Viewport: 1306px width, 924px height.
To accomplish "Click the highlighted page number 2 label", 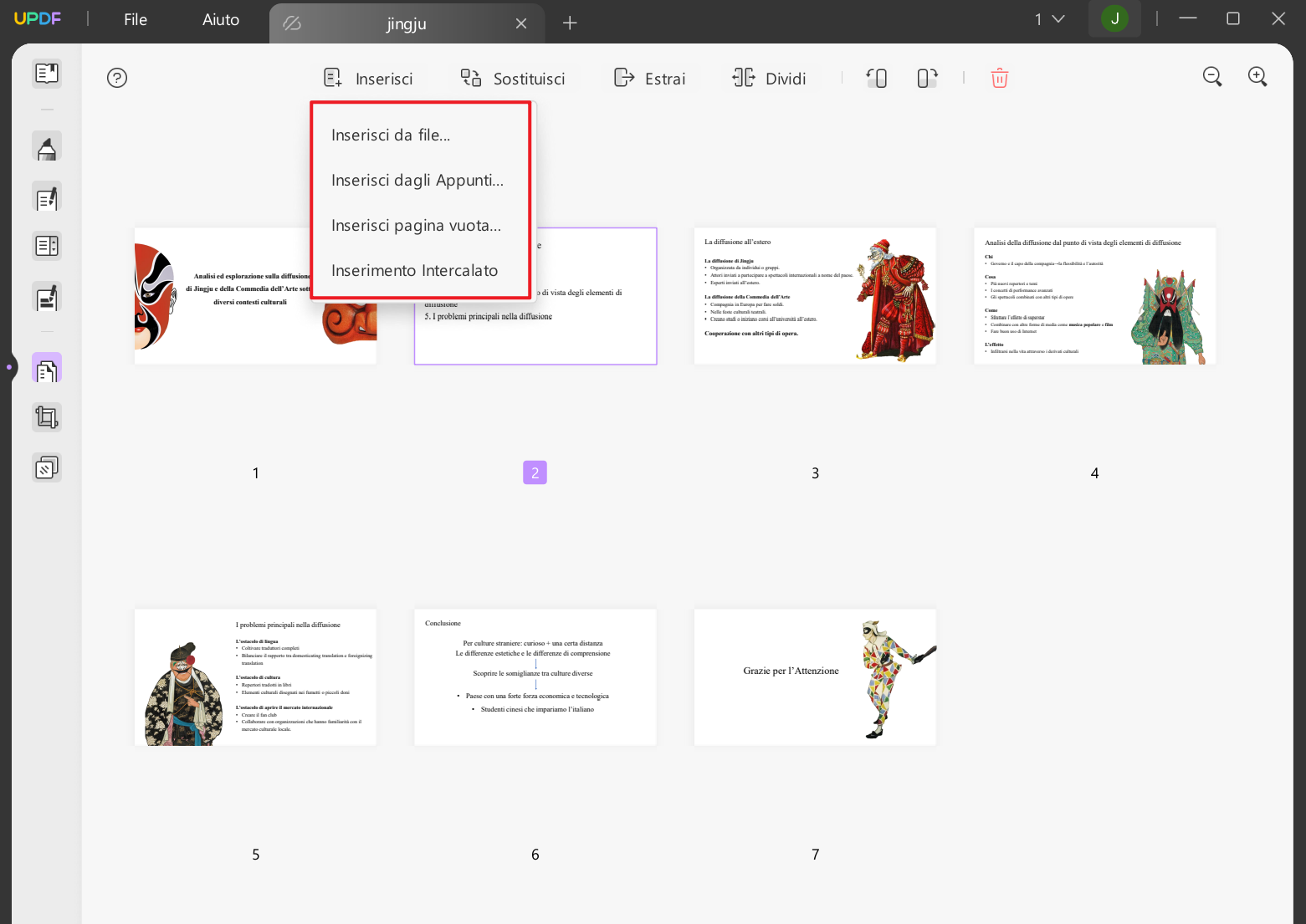I will coord(535,472).
